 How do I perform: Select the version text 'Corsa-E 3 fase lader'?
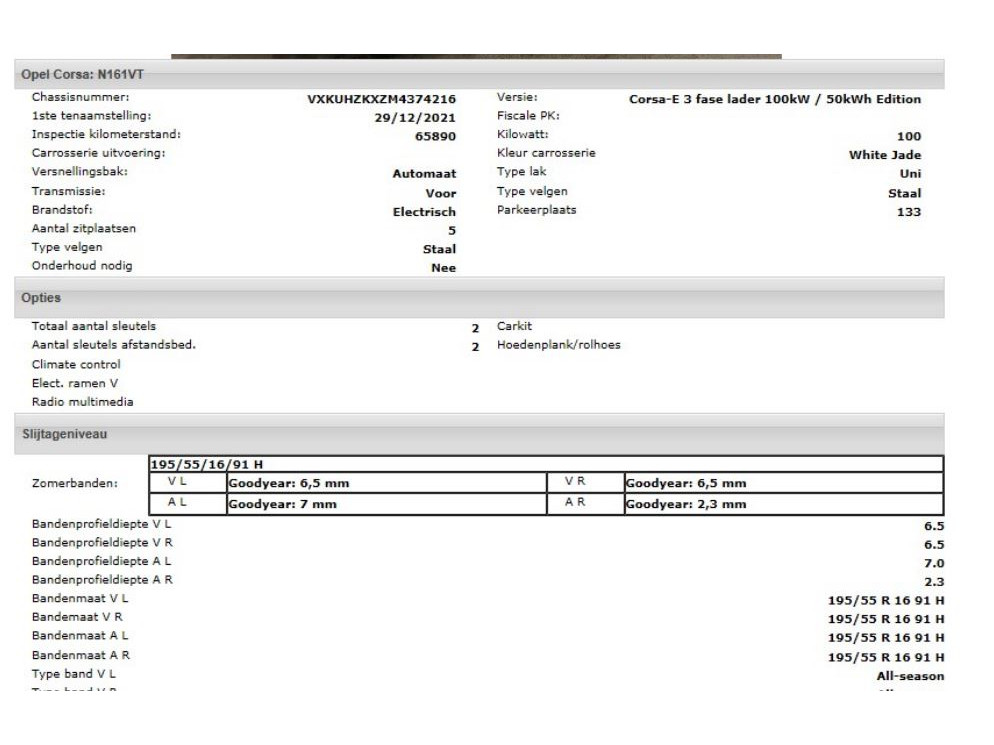click(x=694, y=100)
